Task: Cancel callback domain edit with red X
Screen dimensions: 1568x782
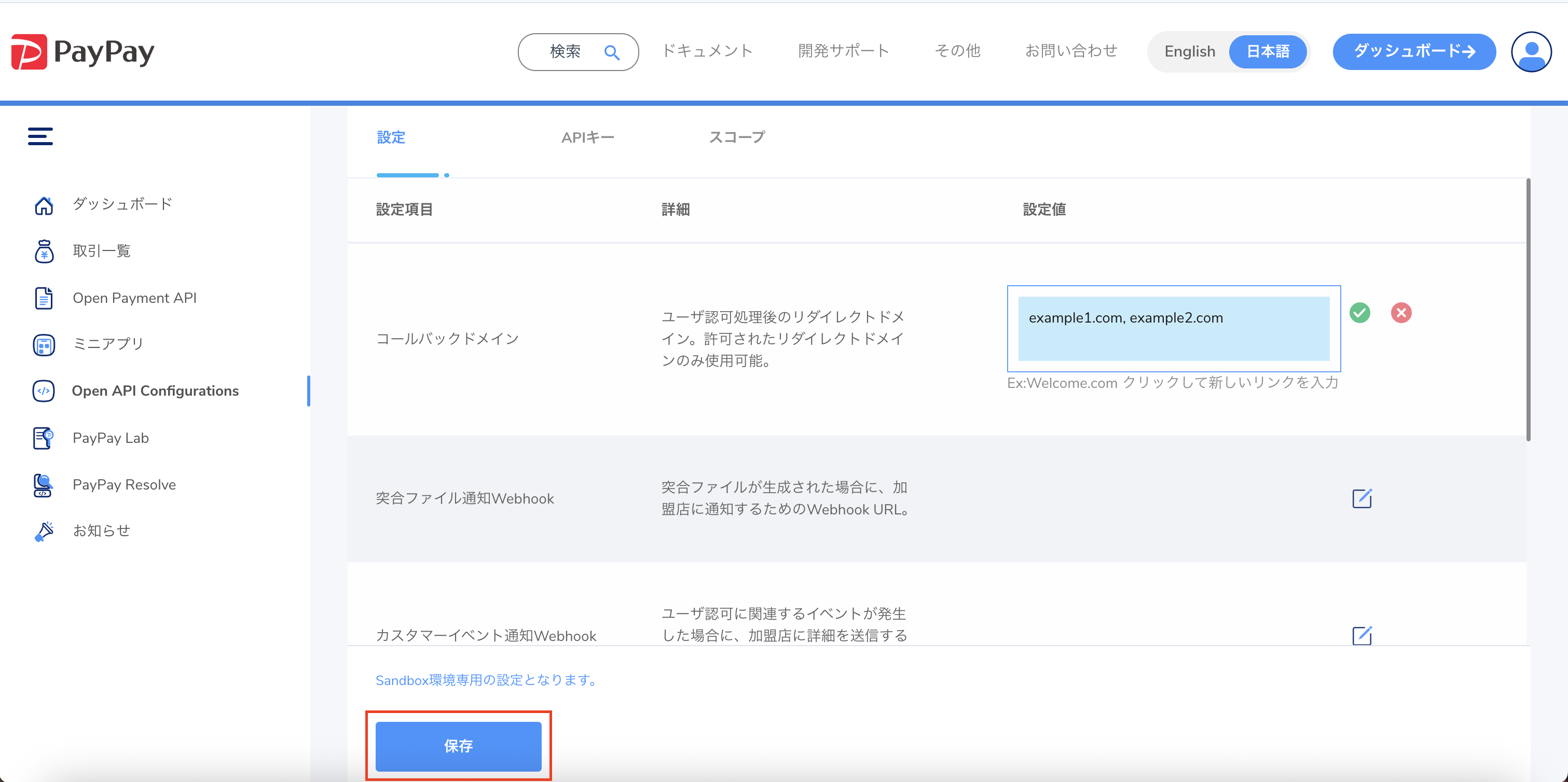Action: pyautogui.click(x=1401, y=313)
